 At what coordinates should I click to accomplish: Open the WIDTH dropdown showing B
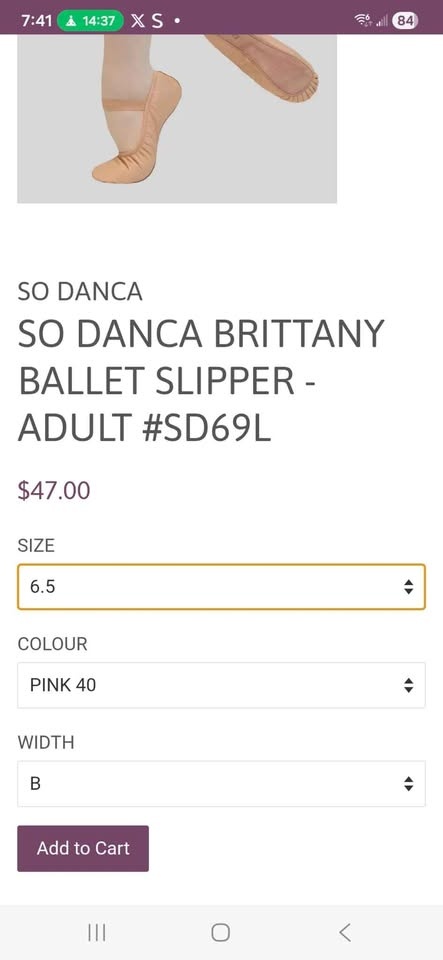221,784
